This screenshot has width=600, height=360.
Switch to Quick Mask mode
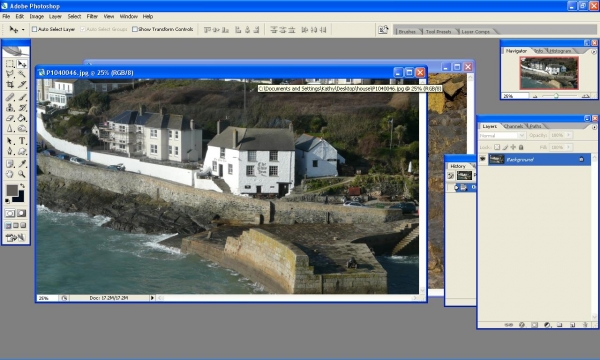[x=21, y=213]
